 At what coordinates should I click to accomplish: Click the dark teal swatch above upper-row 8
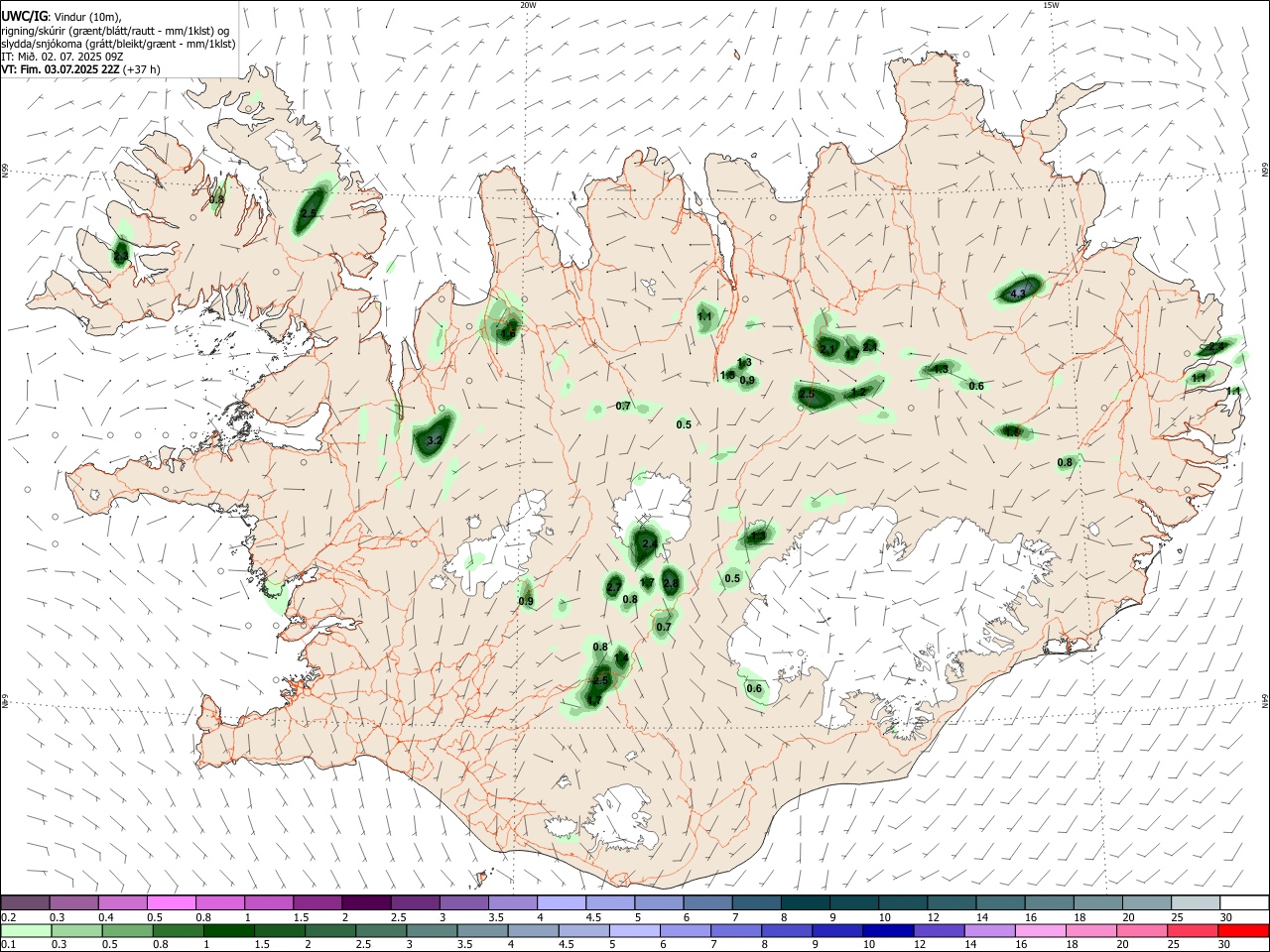coord(805,902)
